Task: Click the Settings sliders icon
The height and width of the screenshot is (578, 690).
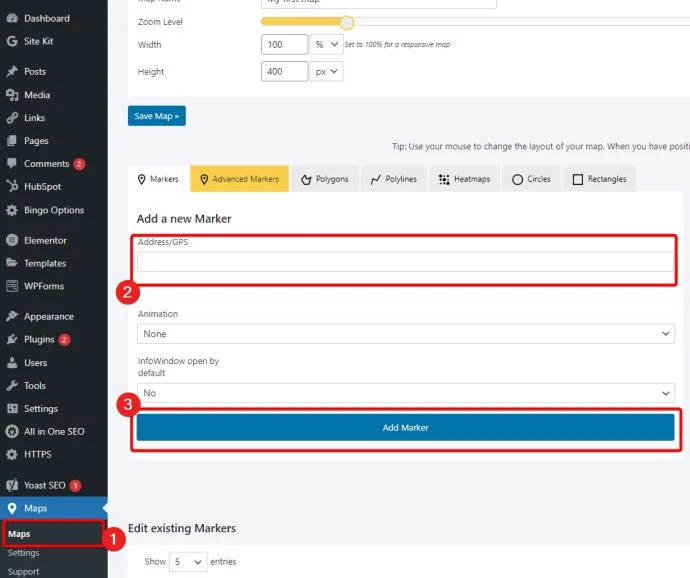Action: point(12,409)
